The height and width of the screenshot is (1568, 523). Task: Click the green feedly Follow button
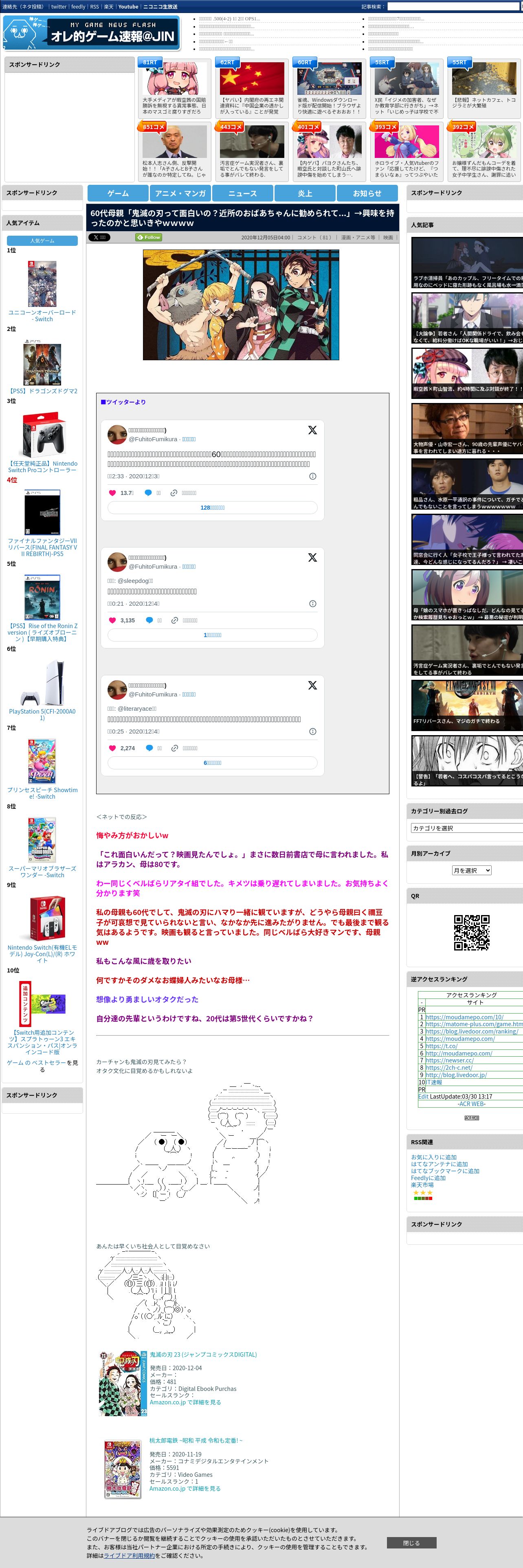[149, 237]
